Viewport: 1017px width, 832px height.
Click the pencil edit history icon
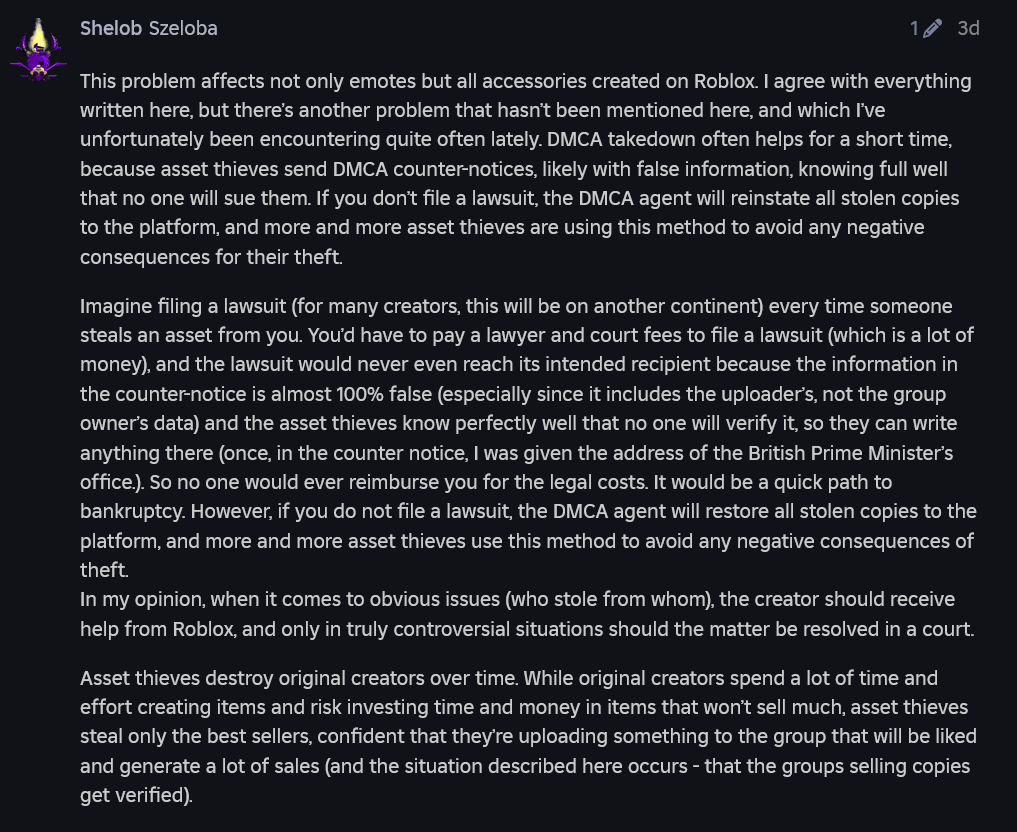(x=932, y=29)
